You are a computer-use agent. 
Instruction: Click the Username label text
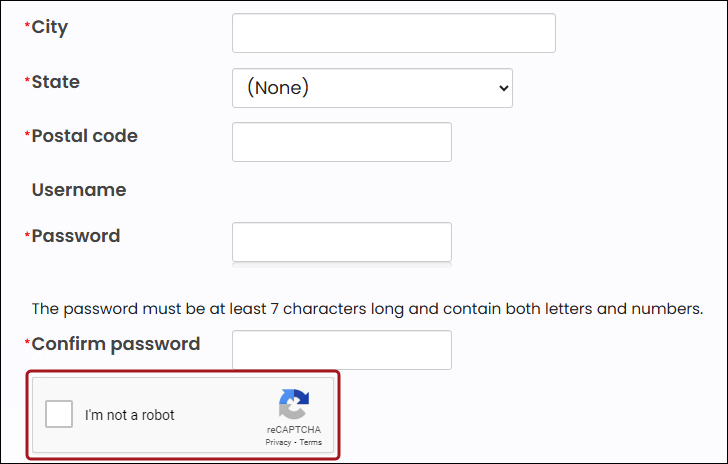79,190
